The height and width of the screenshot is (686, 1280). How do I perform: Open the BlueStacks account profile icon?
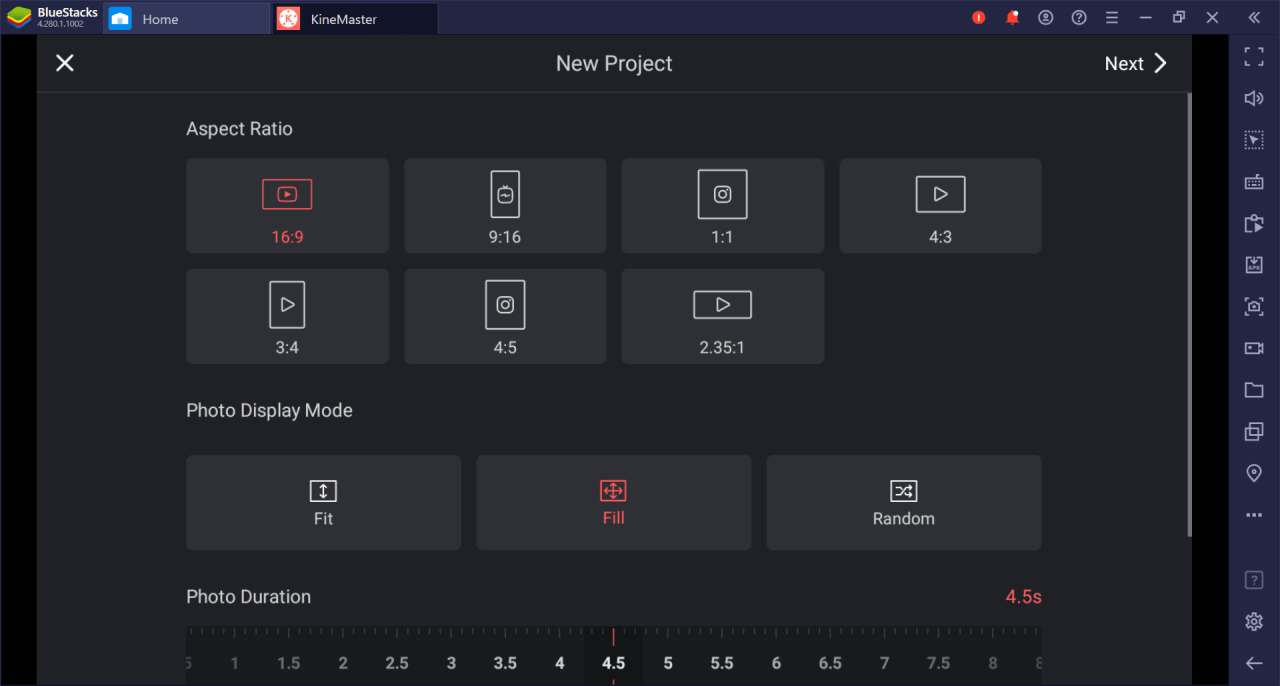point(1046,18)
